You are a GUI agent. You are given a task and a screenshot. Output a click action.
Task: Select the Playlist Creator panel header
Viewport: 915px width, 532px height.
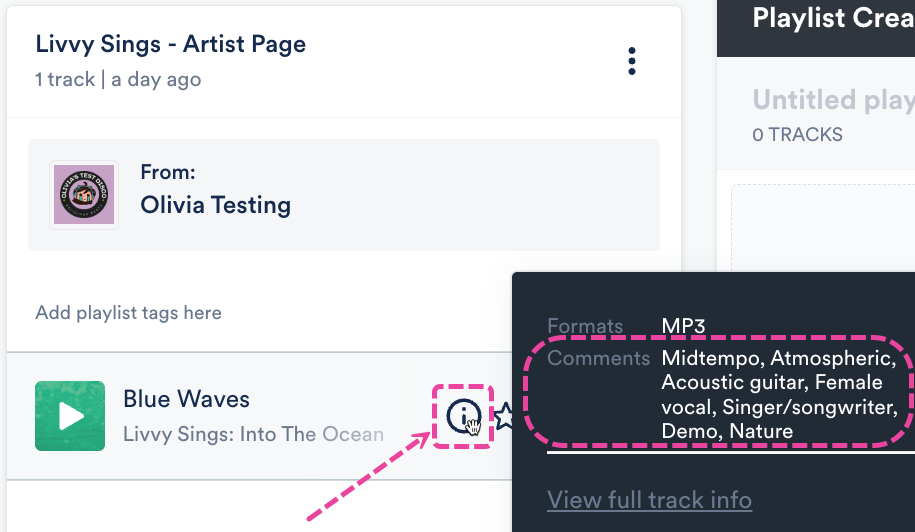[832, 18]
